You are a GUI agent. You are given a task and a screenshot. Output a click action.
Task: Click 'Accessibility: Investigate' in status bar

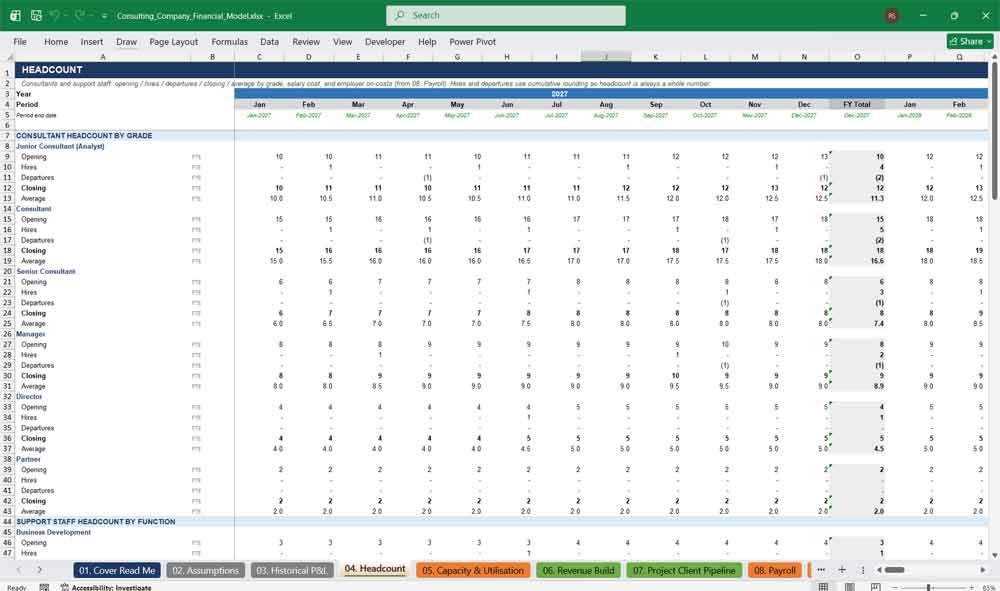[x=107, y=587]
